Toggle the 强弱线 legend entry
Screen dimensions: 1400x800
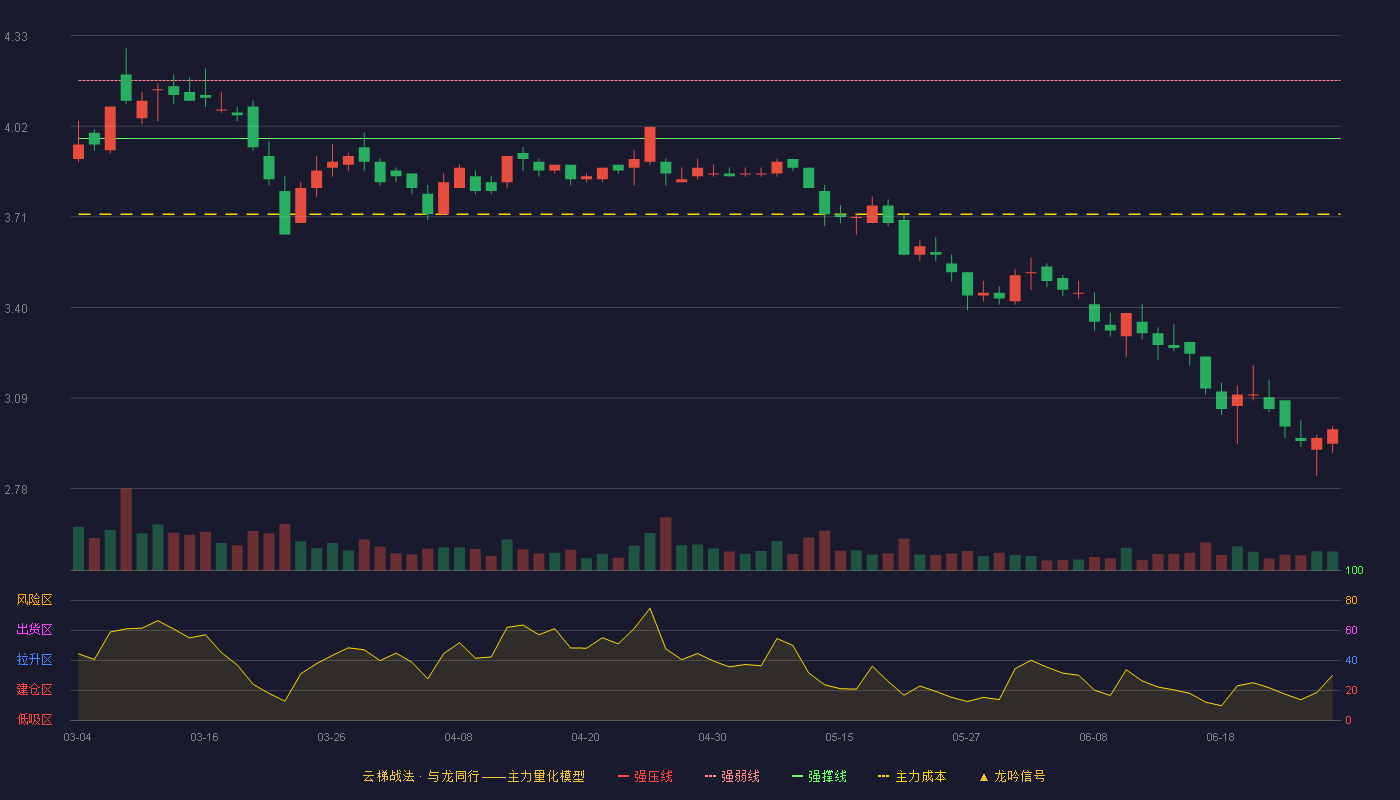(732, 776)
